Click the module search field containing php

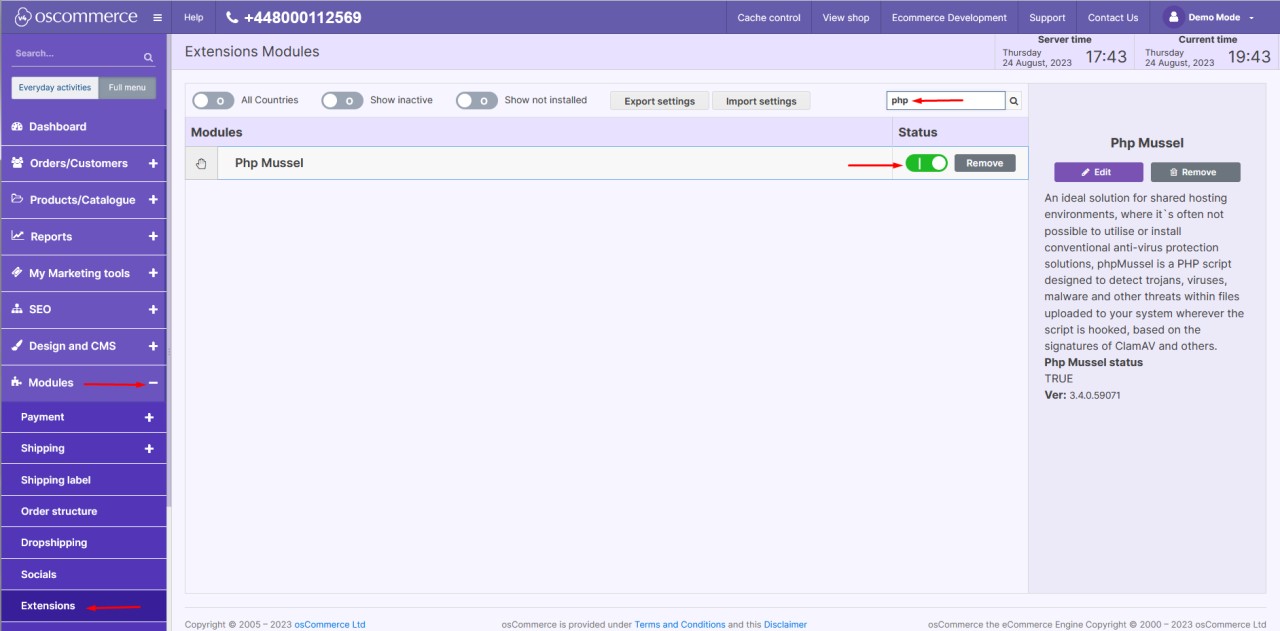coord(946,101)
